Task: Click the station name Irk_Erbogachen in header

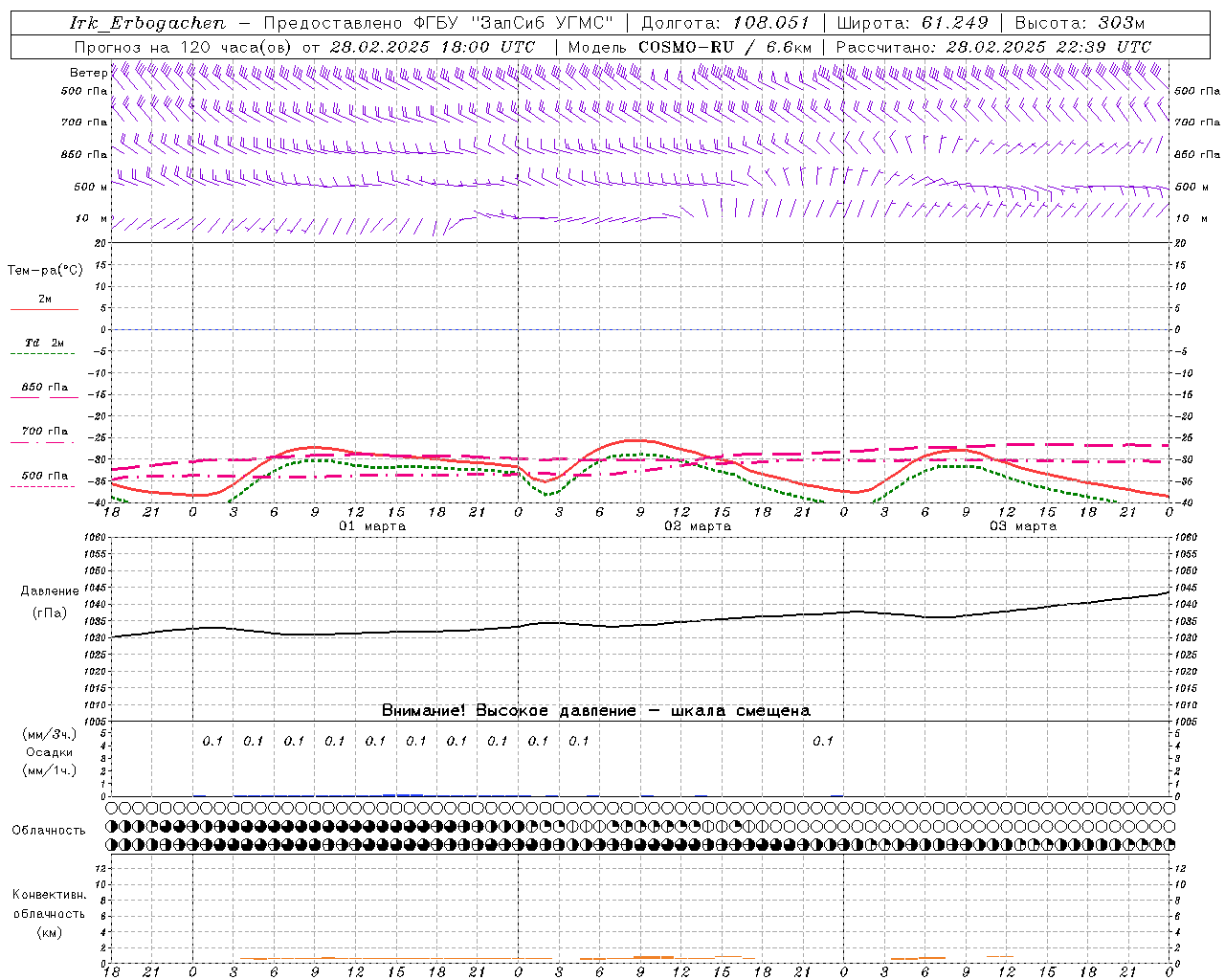Action: coord(147,23)
